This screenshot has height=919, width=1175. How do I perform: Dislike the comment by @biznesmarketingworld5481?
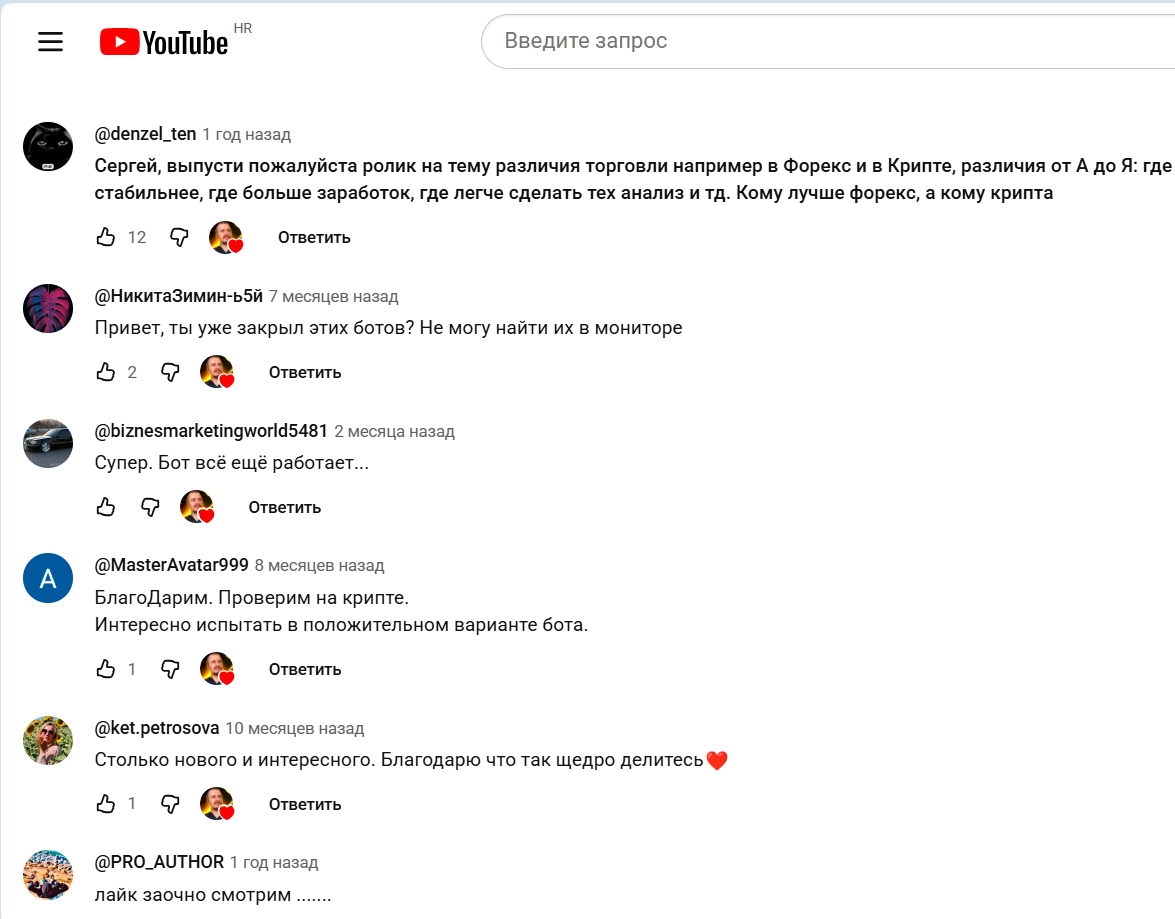click(150, 507)
